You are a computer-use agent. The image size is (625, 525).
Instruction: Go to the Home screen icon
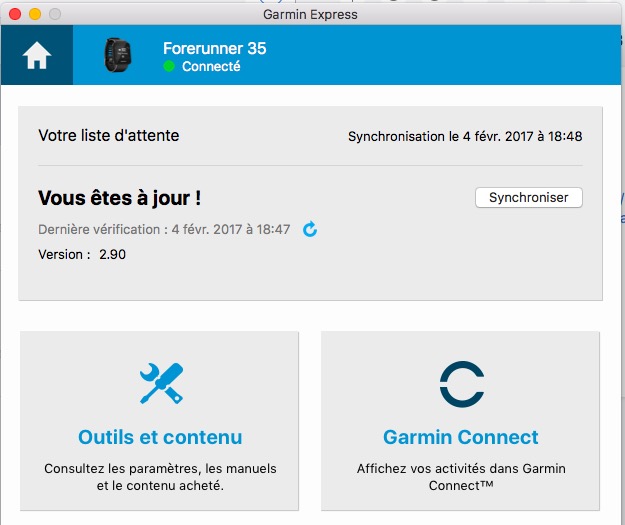point(37,57)
